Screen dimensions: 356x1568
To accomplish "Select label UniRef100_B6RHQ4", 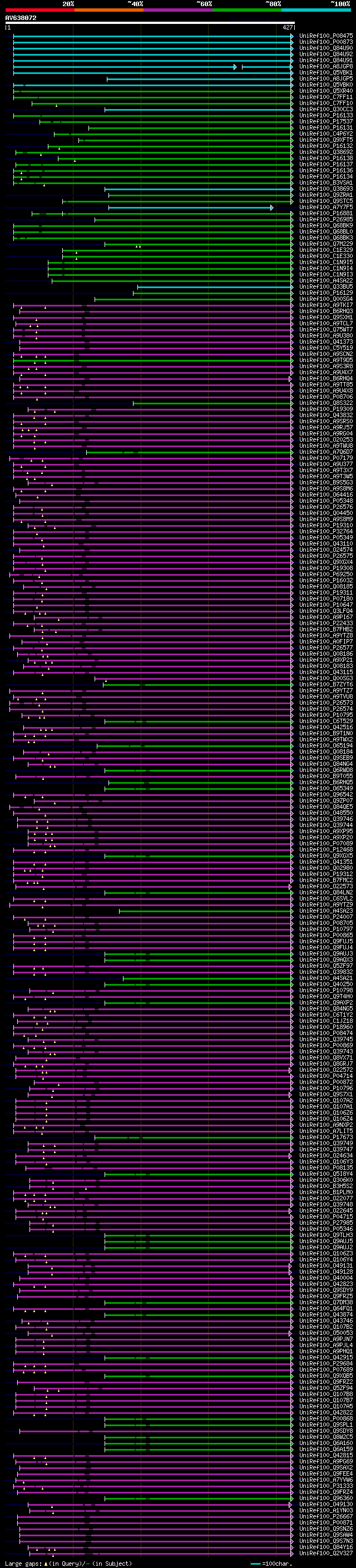I will [x=326, y=379].
